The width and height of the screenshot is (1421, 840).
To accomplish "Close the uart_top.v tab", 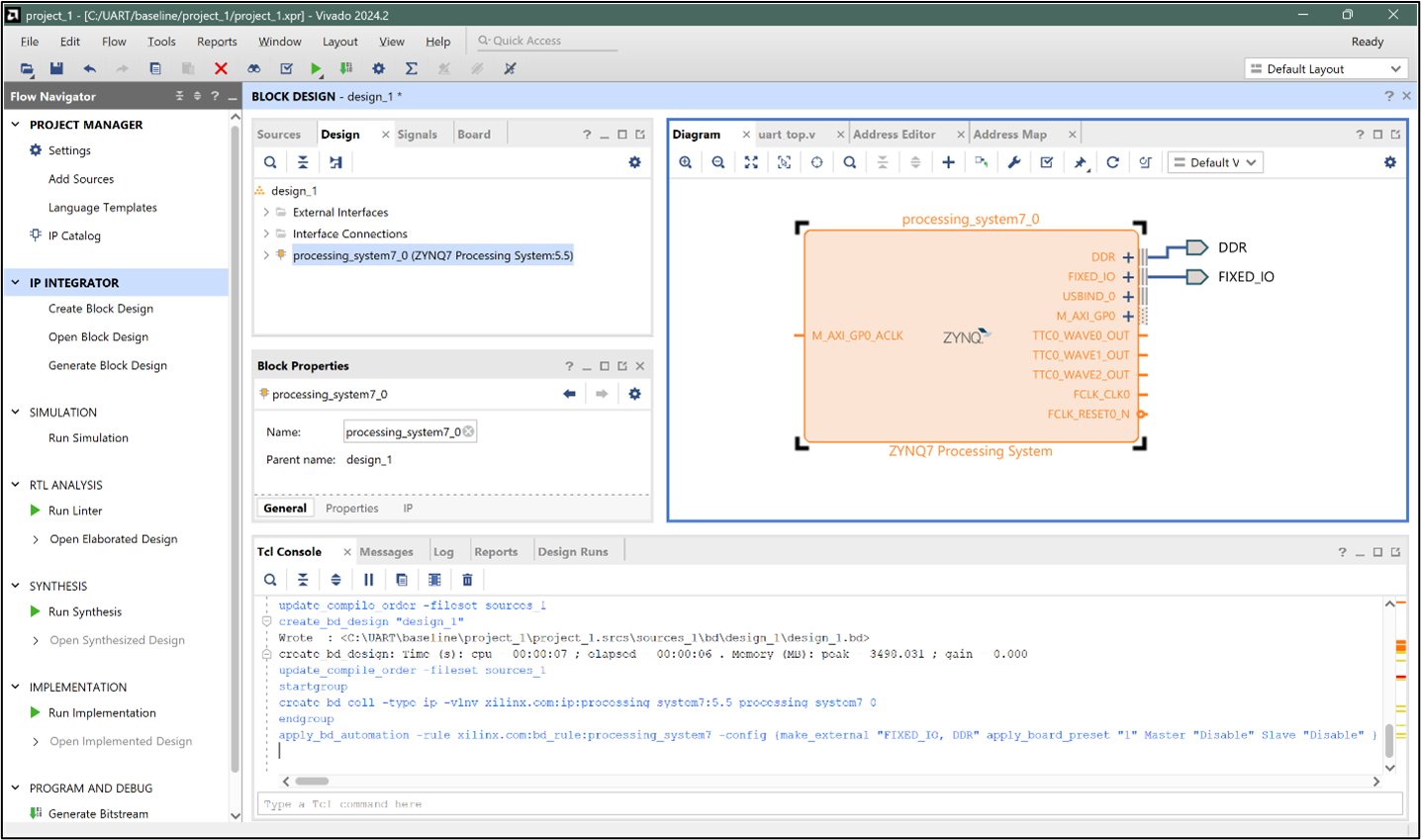I will click(840, 135).
